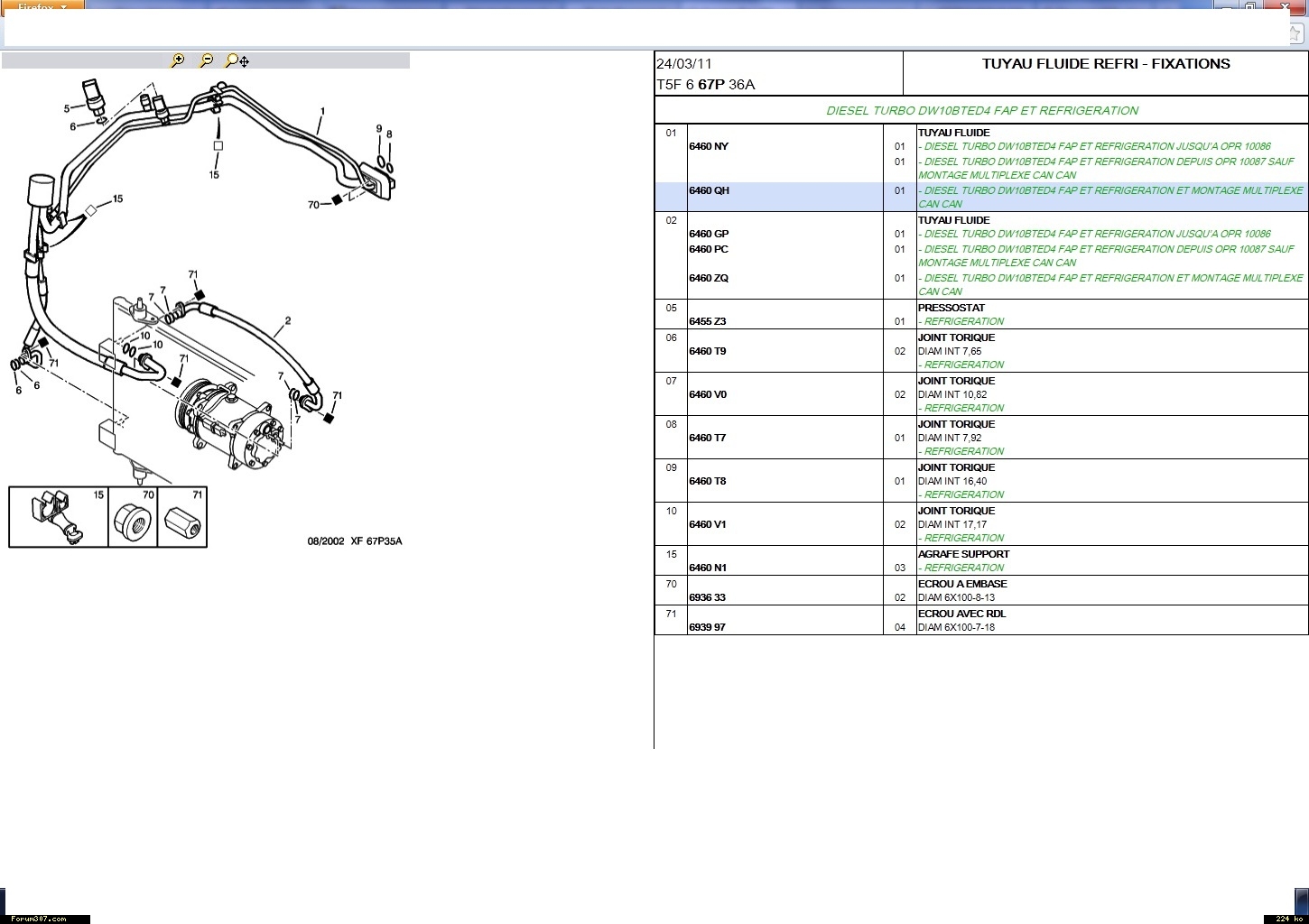The image size is (1309, 924).
Task: Click part number 6939 97
Action: coord(707,627)
